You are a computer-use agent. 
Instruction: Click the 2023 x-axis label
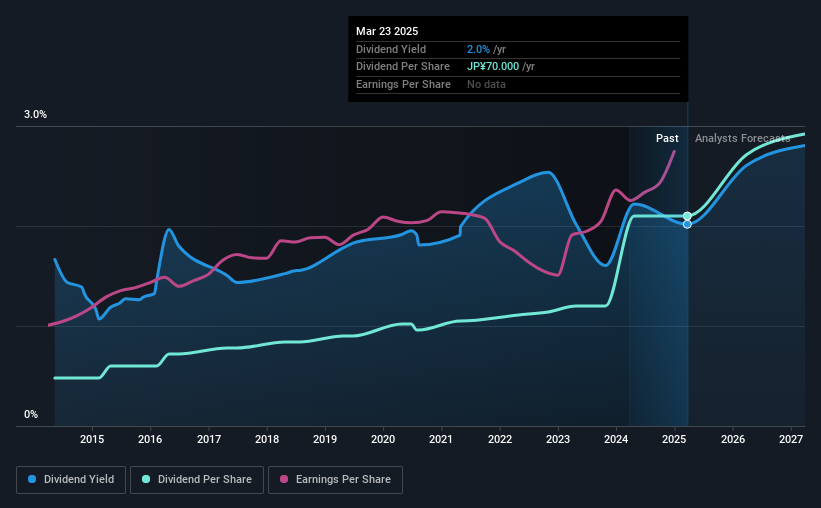(x=558, y=439)
